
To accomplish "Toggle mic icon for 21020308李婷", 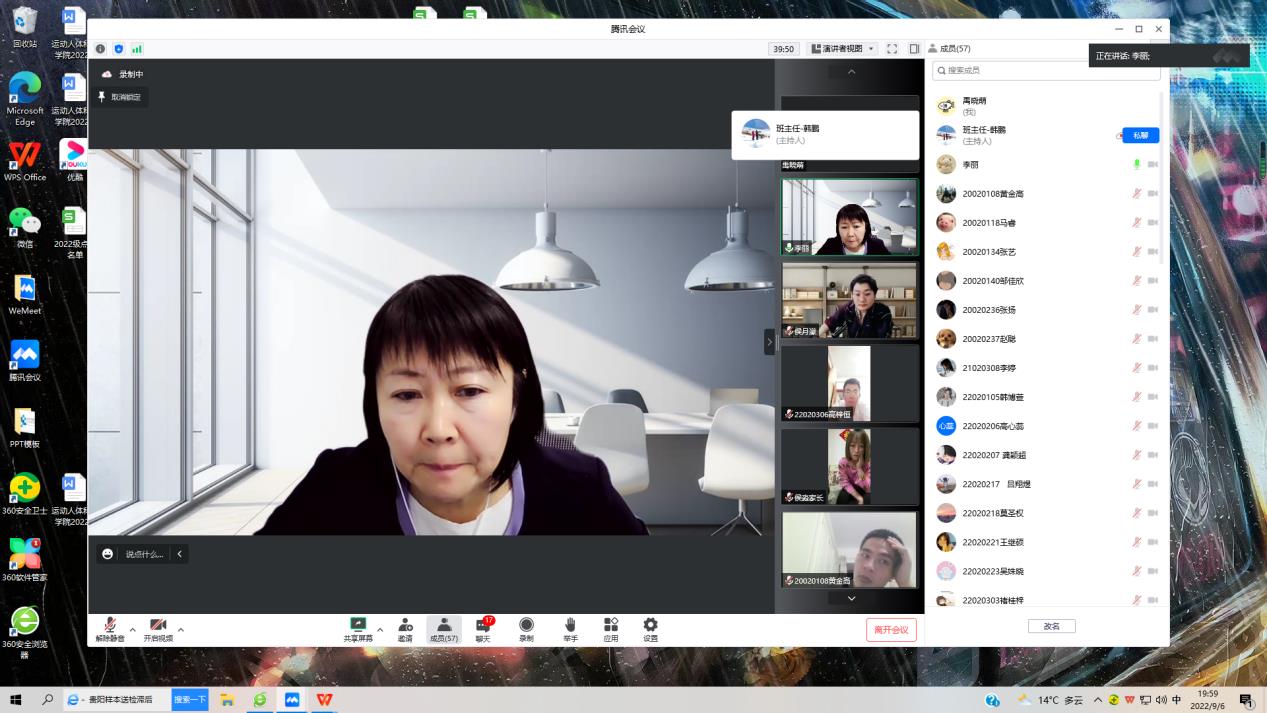I will 1137,368.
